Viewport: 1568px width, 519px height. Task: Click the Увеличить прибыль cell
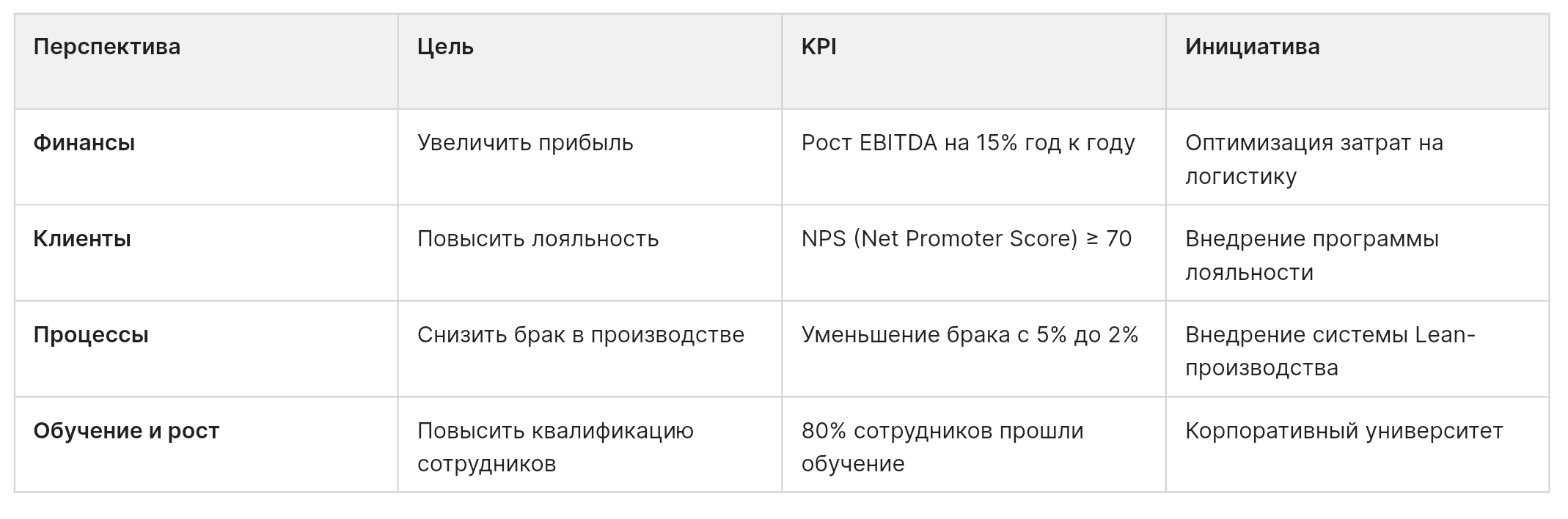coord(590,157)
